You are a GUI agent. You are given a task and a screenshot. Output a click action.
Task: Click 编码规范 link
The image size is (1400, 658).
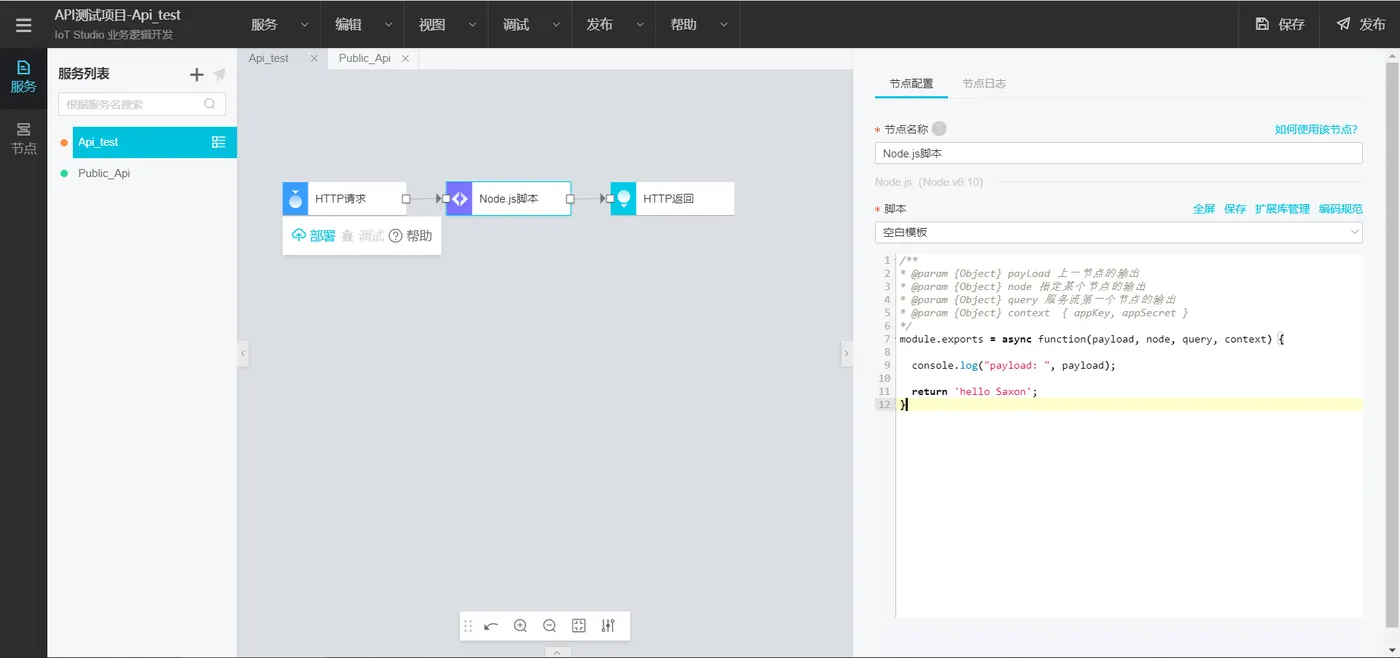1340,209
